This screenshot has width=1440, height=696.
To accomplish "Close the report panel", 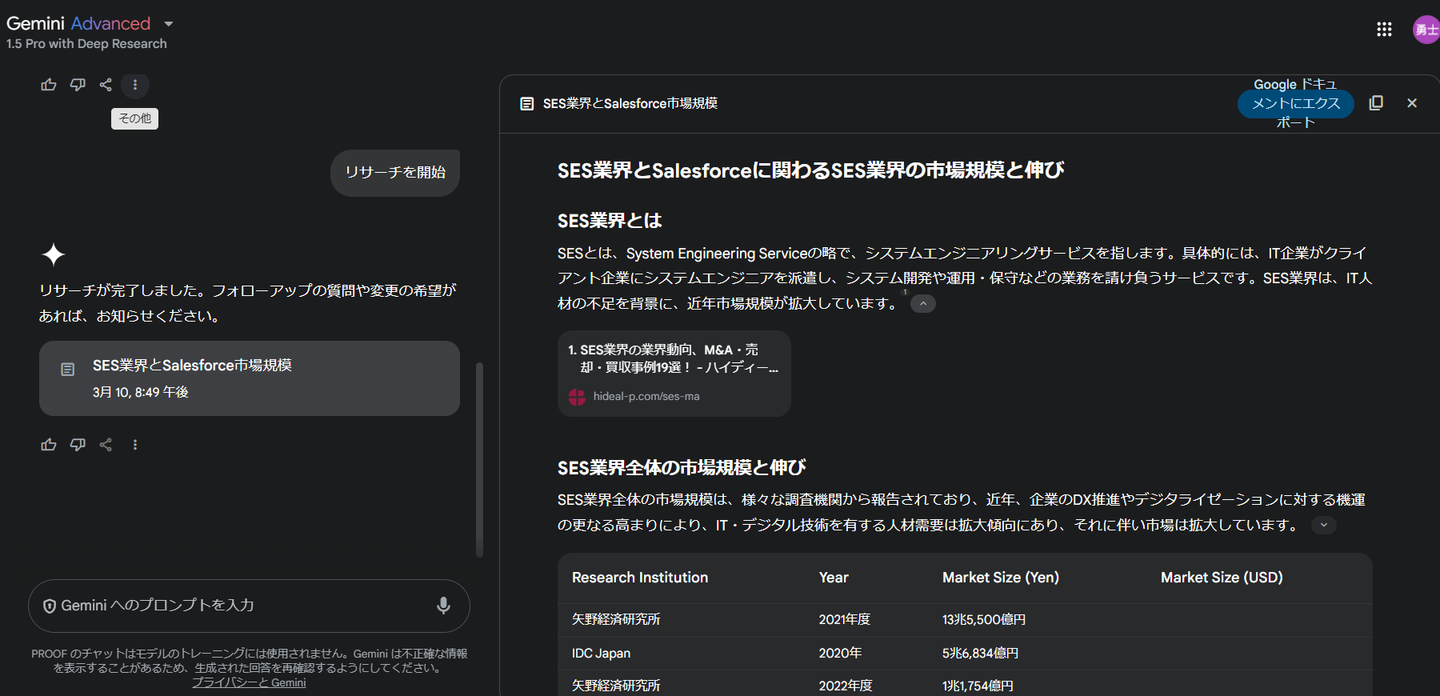I will point(1412,103).
